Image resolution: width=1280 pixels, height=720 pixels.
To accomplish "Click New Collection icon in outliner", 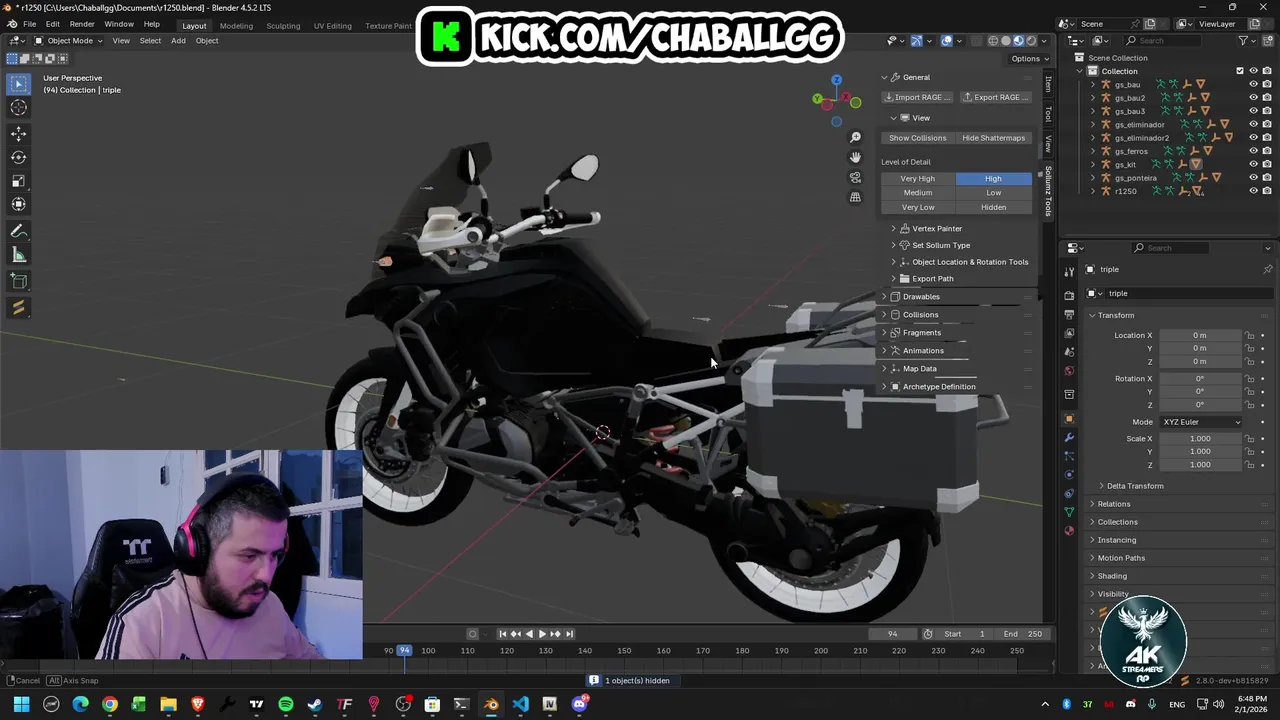I will (x=1268, y=41).
